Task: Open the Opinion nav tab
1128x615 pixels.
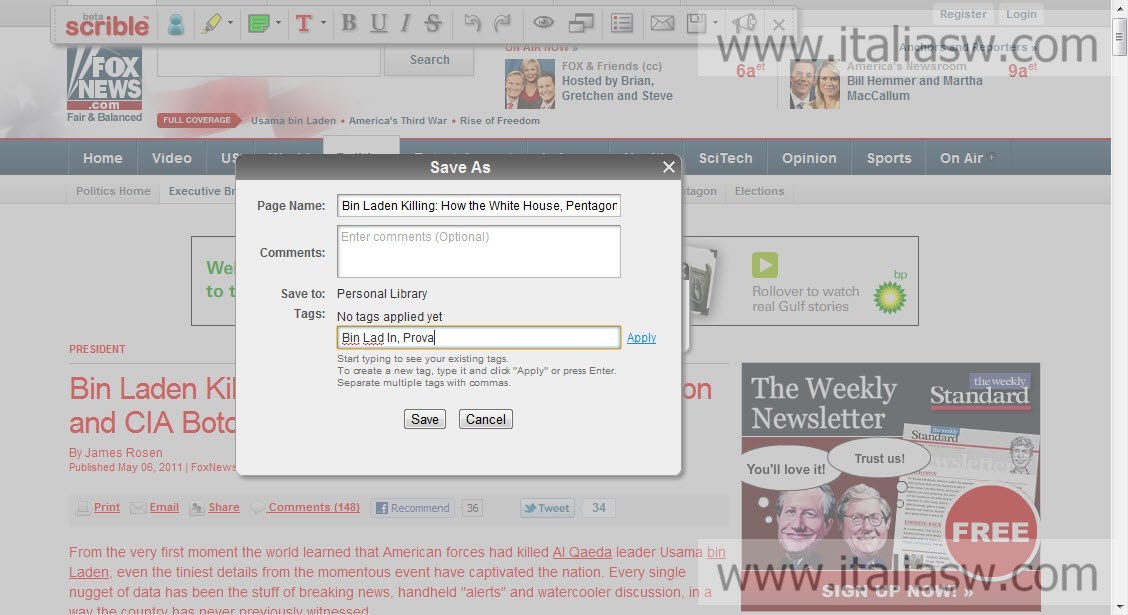Action: pos(809,158)
